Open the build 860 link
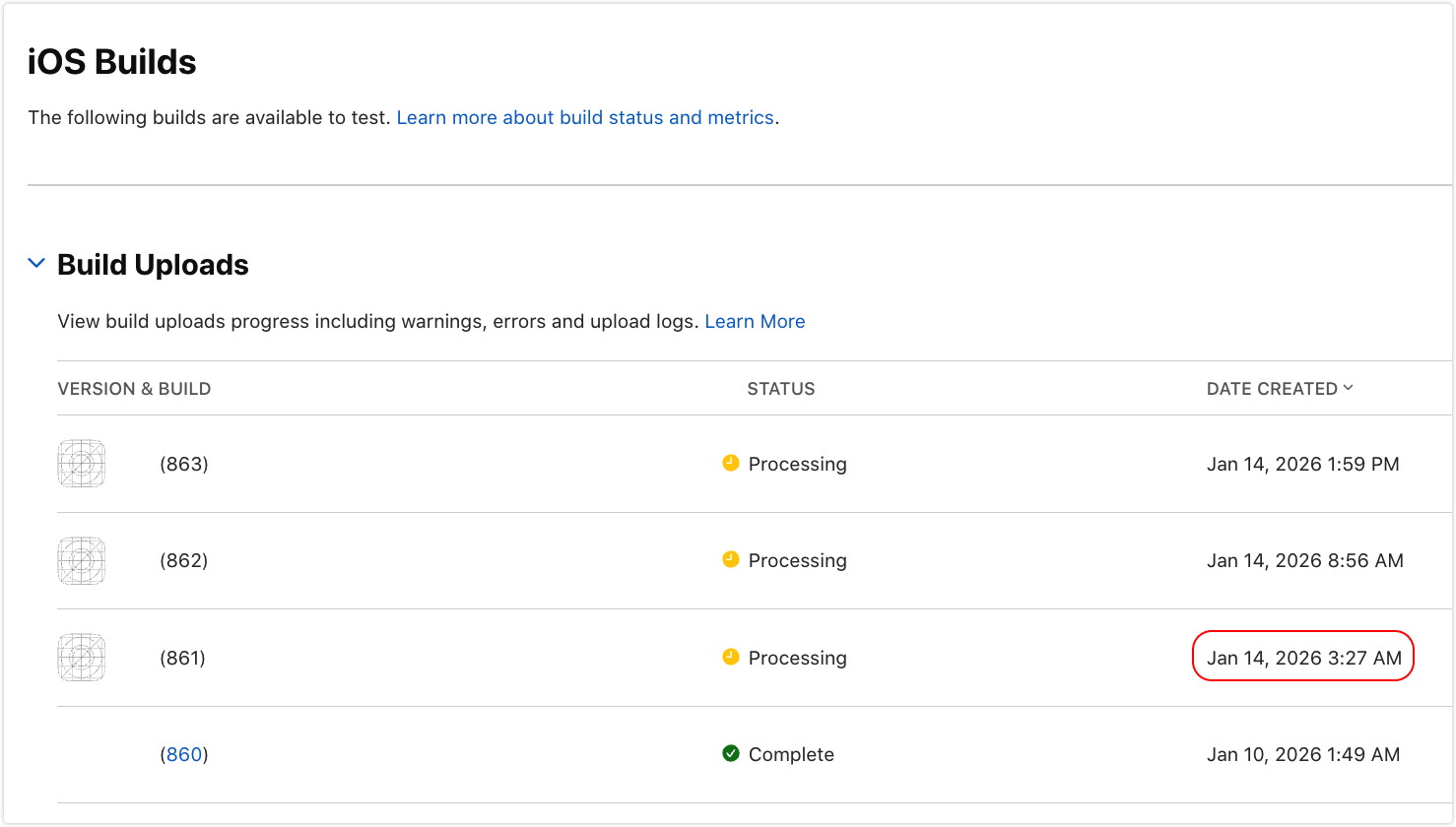This screenshot has width=1456, height=827. tap(184, 754)
